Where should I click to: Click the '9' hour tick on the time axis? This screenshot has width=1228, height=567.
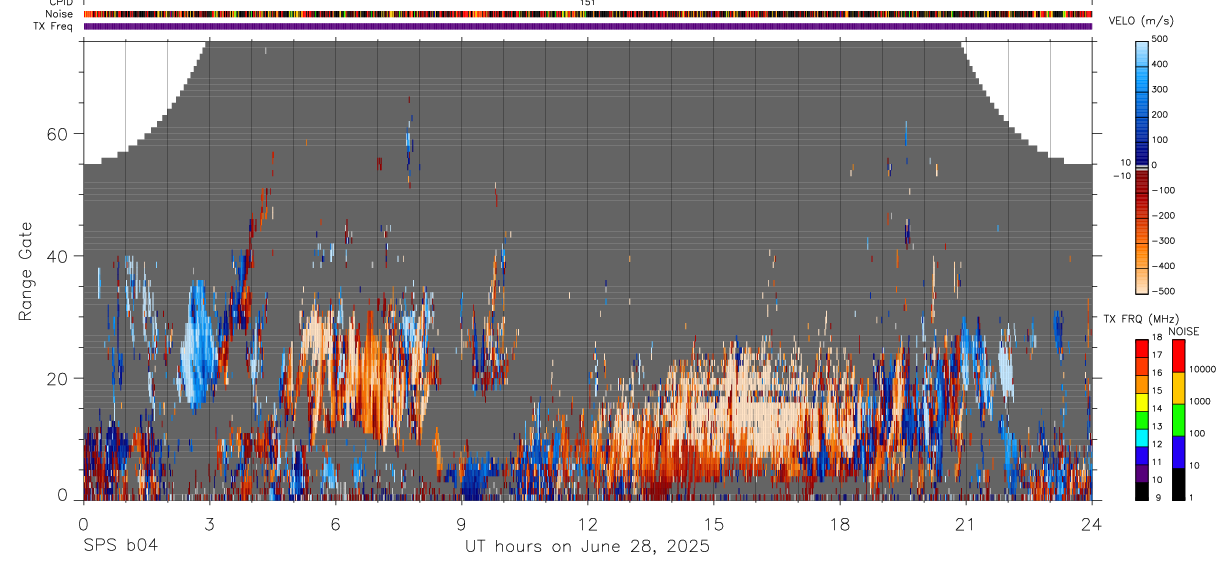click(461, 523)
